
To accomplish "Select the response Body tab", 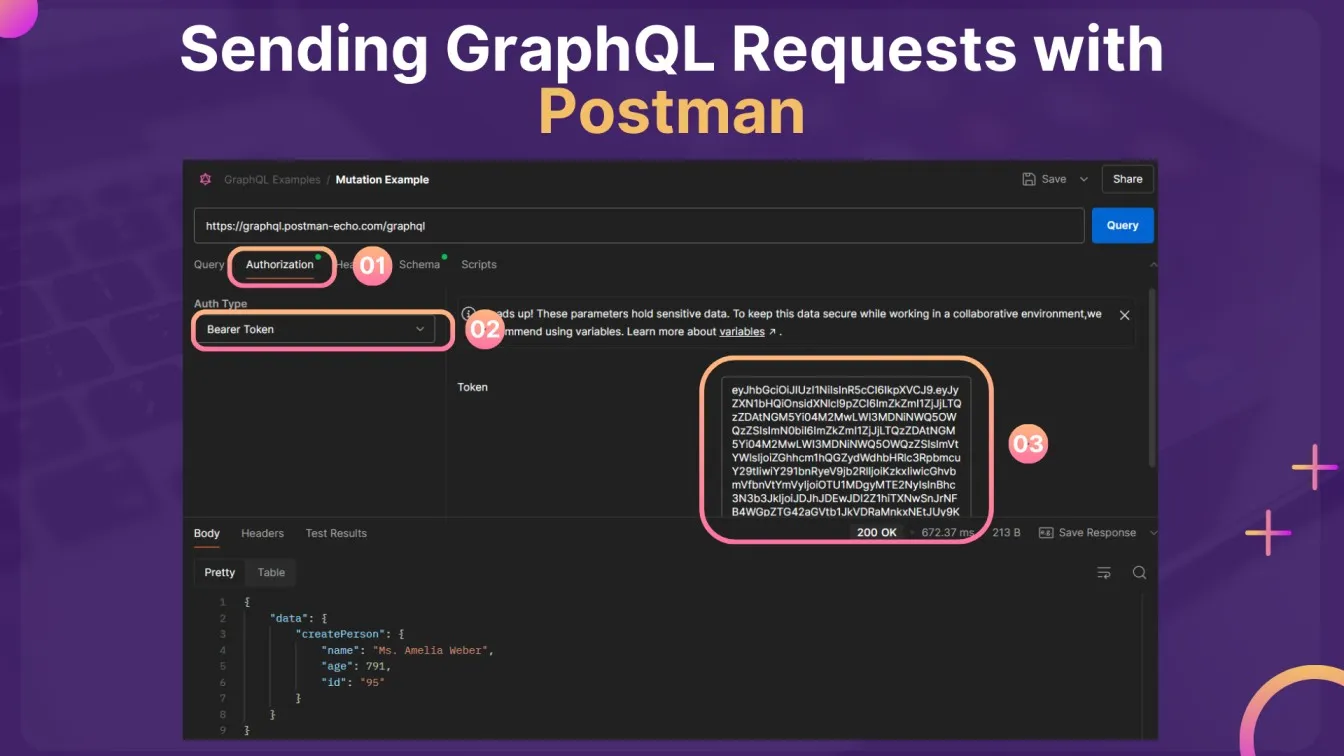I will (207, 534).
